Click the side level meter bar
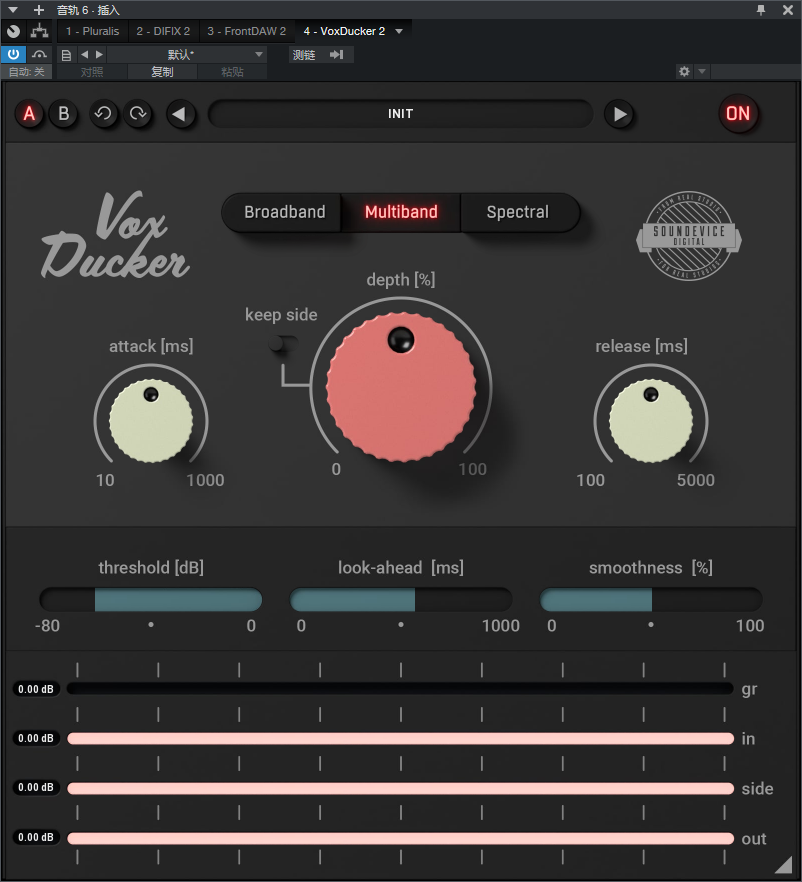Screen dimensions: 802x882 (x=400, y=789)
